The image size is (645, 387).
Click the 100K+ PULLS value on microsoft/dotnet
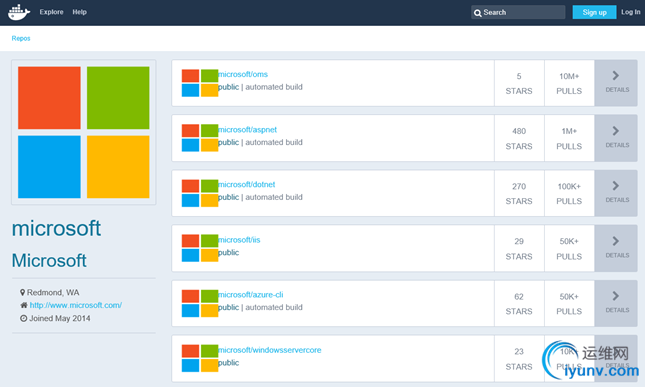coord(569,194)
